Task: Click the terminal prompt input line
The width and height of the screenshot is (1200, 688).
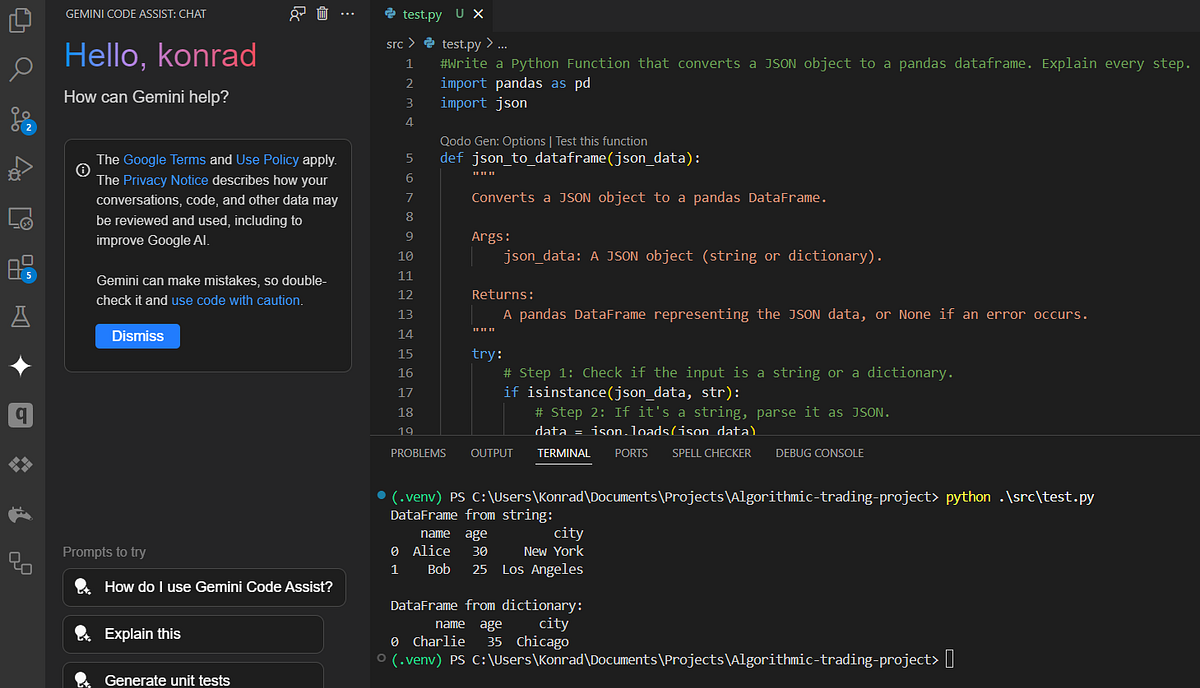Action: tap(947, 659)
